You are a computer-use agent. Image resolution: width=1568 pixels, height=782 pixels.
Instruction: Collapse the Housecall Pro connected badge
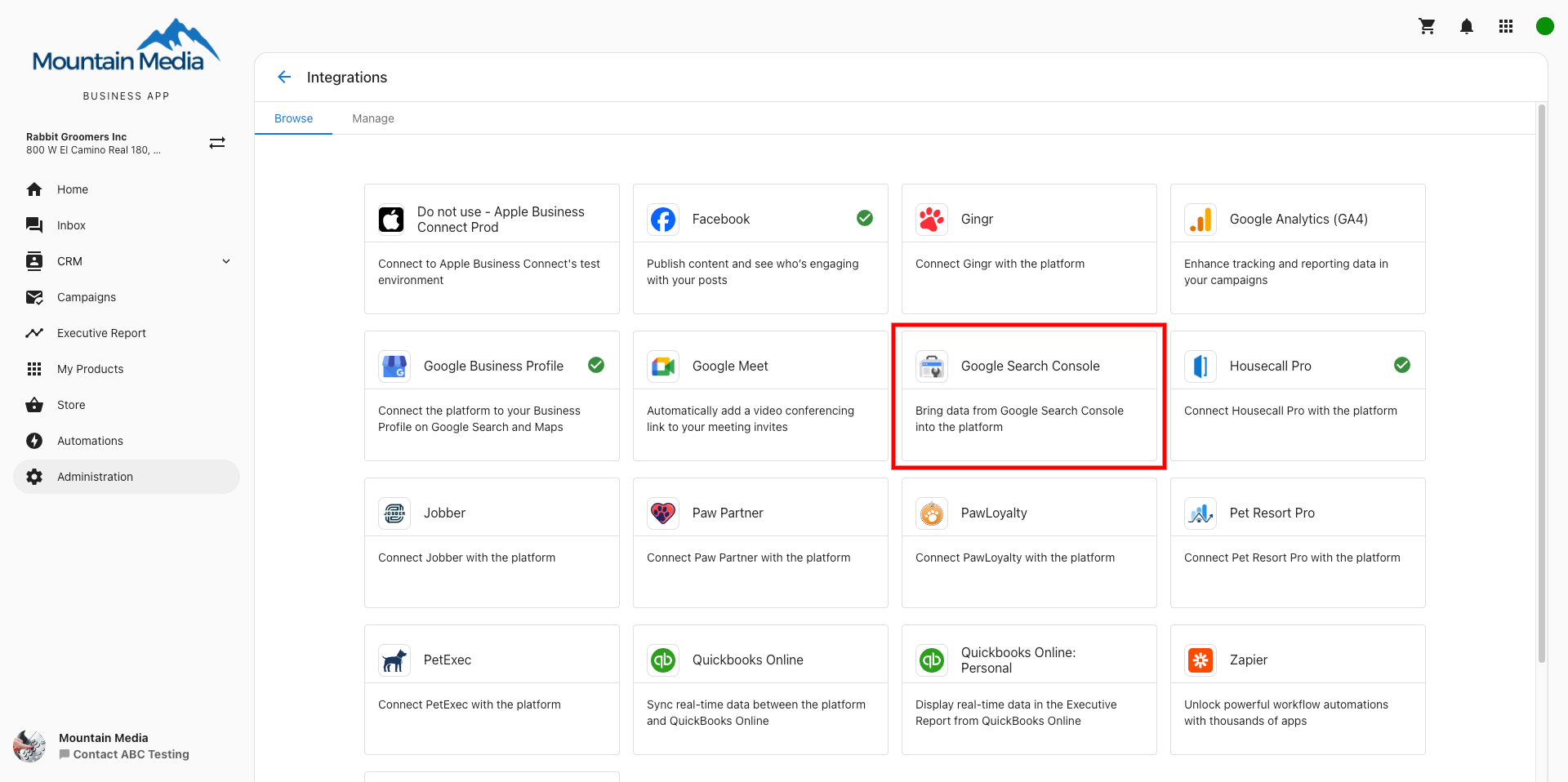pyautogui.click(x=1402, y=365)
